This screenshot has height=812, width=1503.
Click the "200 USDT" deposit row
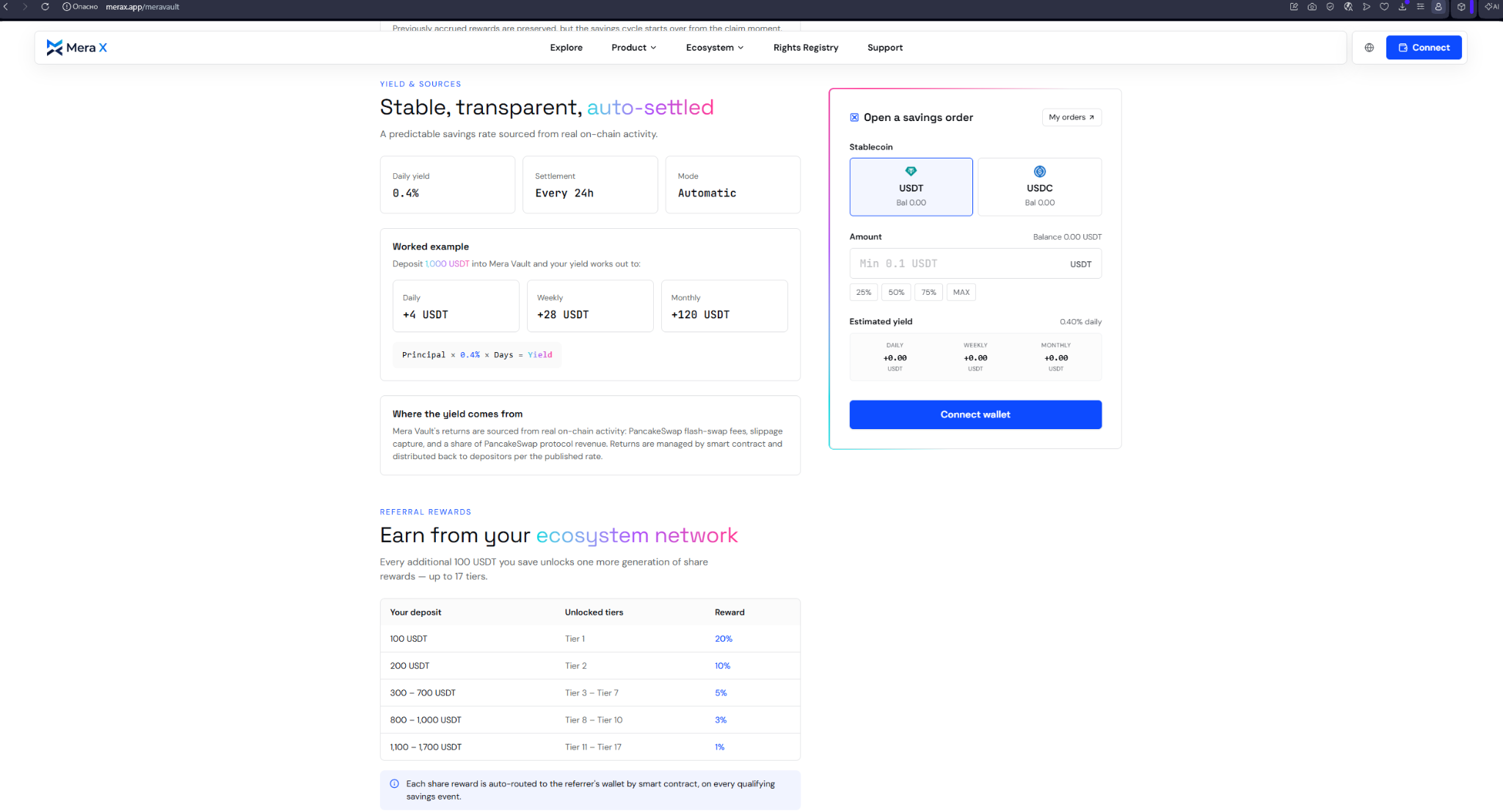tap(590, 666)
